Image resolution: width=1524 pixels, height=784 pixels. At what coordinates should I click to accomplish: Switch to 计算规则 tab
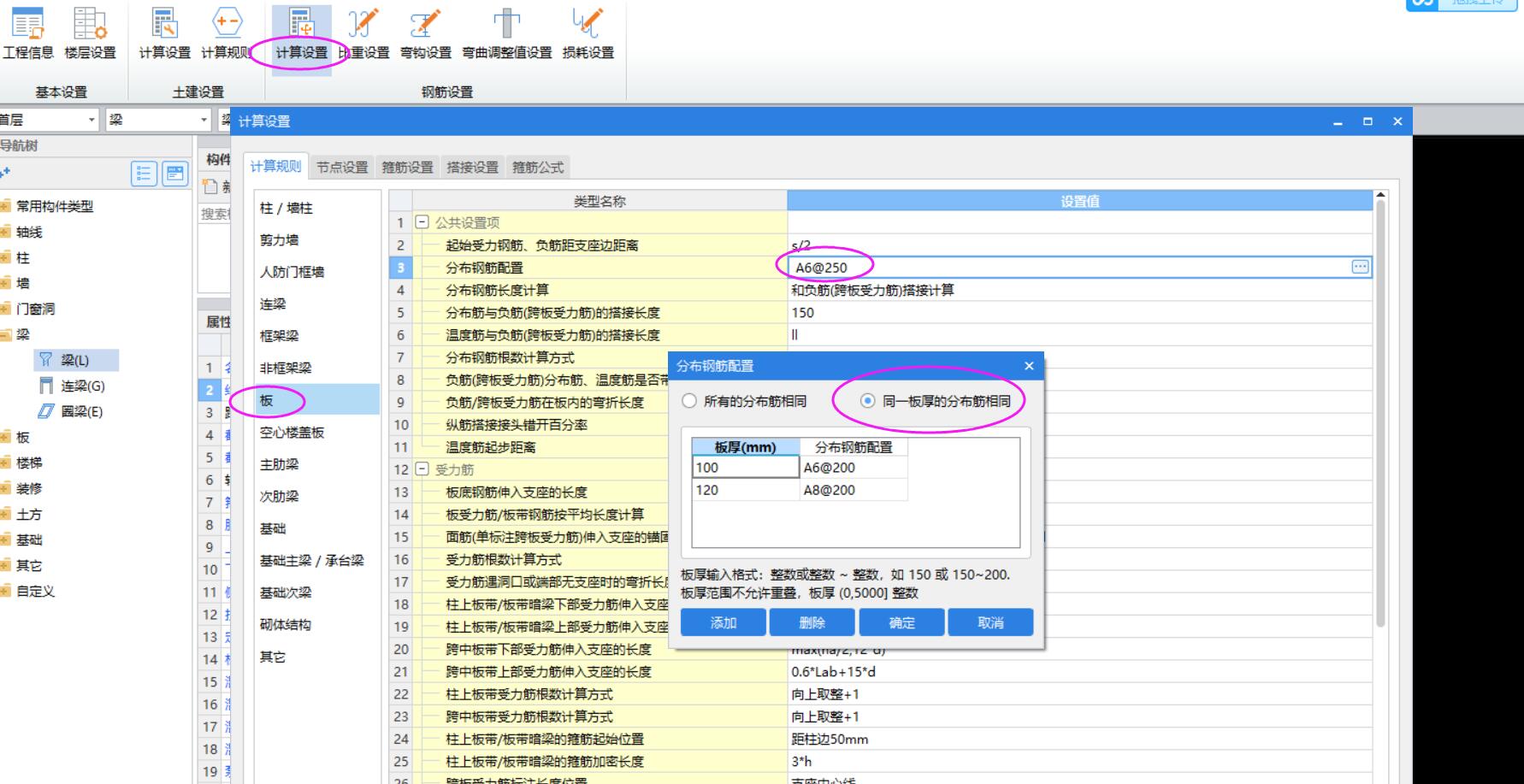275,167
